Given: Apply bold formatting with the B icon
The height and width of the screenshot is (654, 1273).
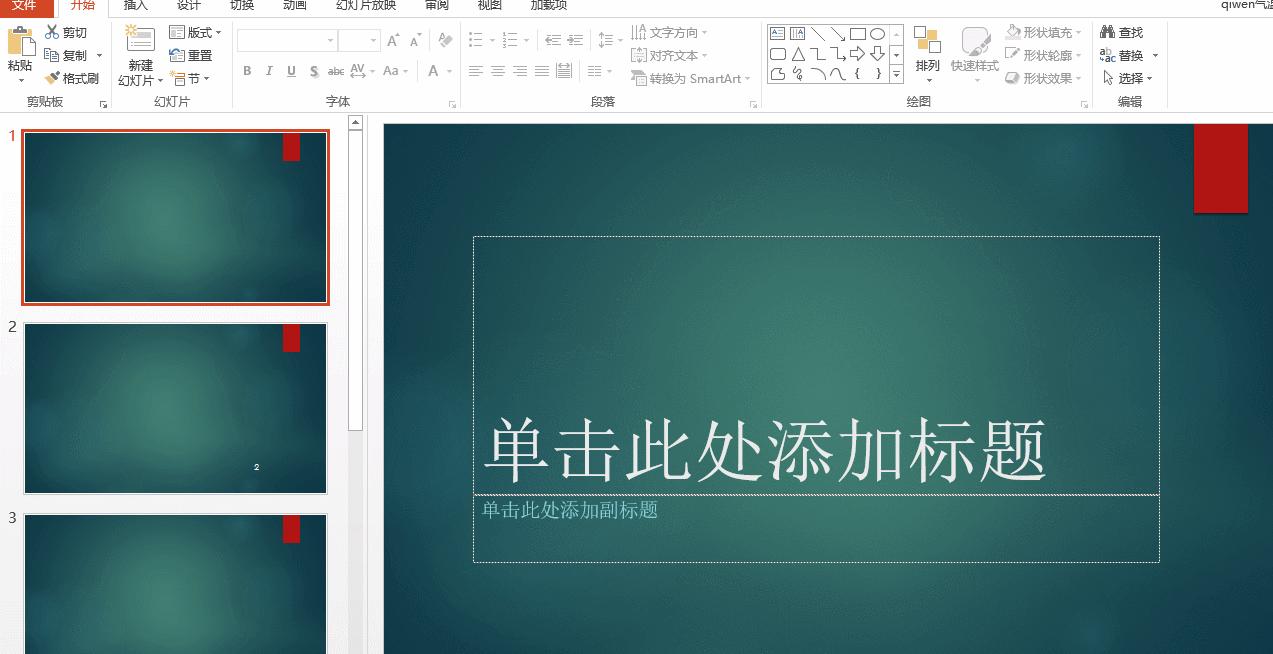Looking at the screenshot, I should [x=247, y=71].
